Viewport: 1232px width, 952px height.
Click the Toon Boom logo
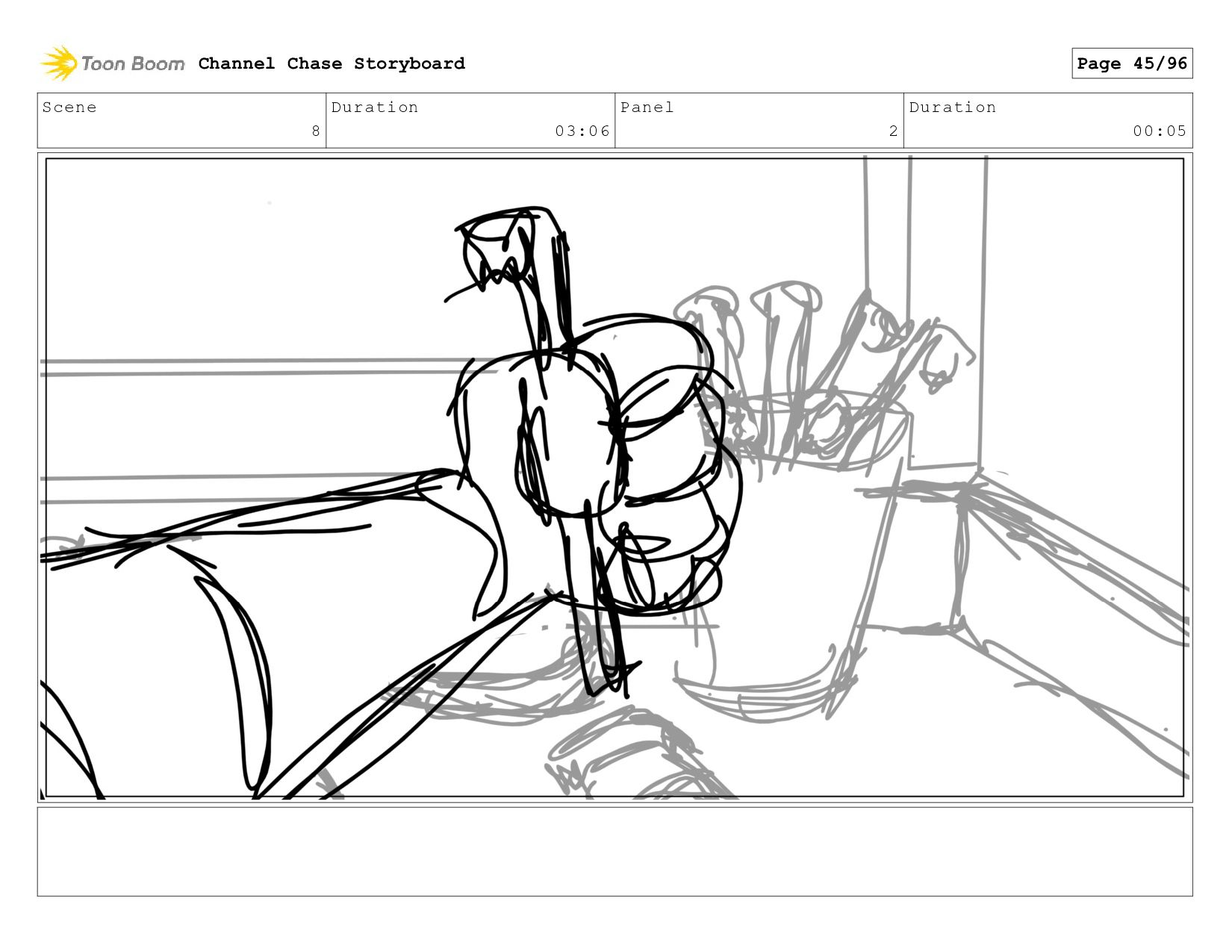pyautogui.click(x=112, y=63)
